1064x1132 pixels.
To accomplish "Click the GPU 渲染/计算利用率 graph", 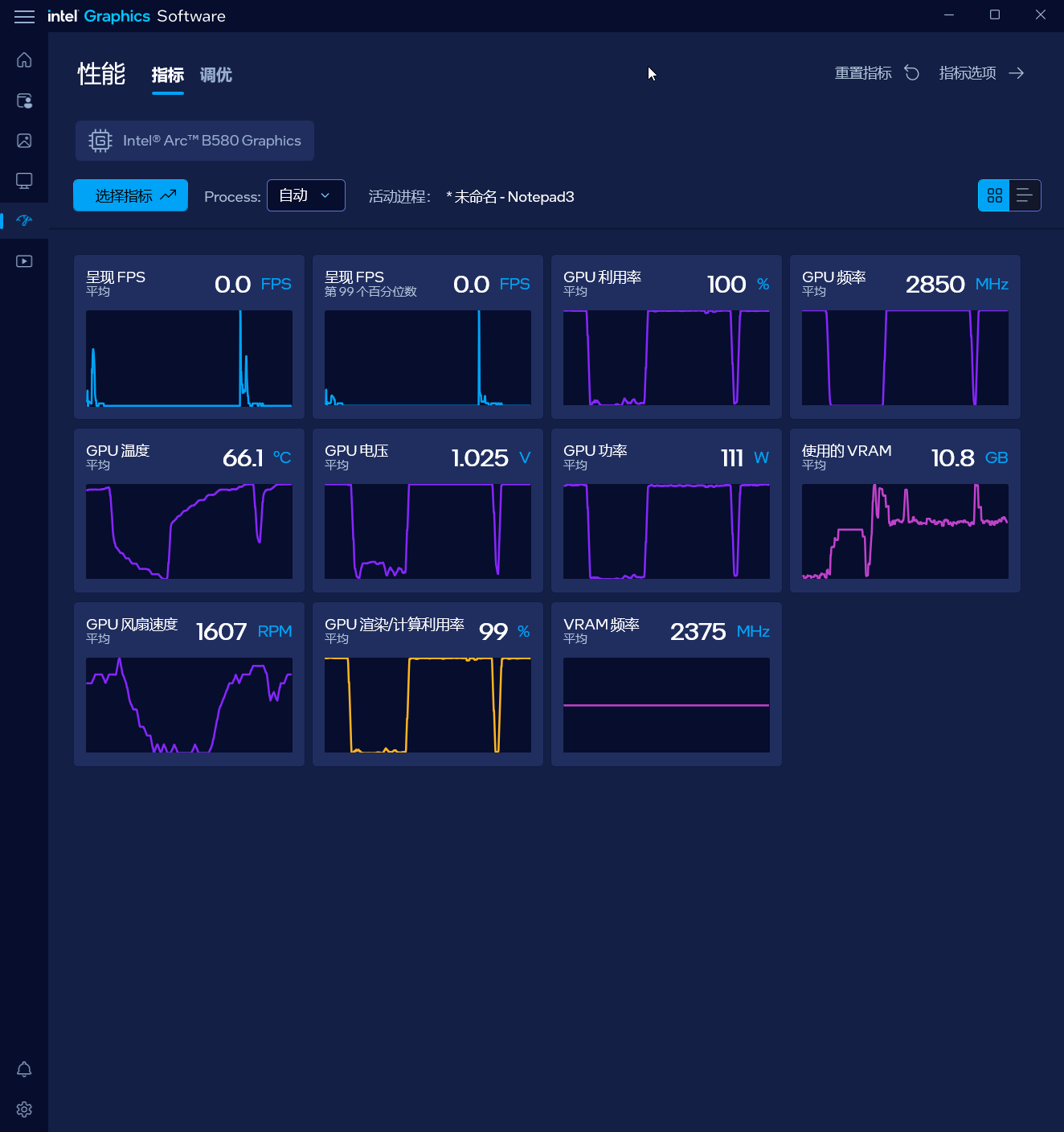I will point(428,705).
